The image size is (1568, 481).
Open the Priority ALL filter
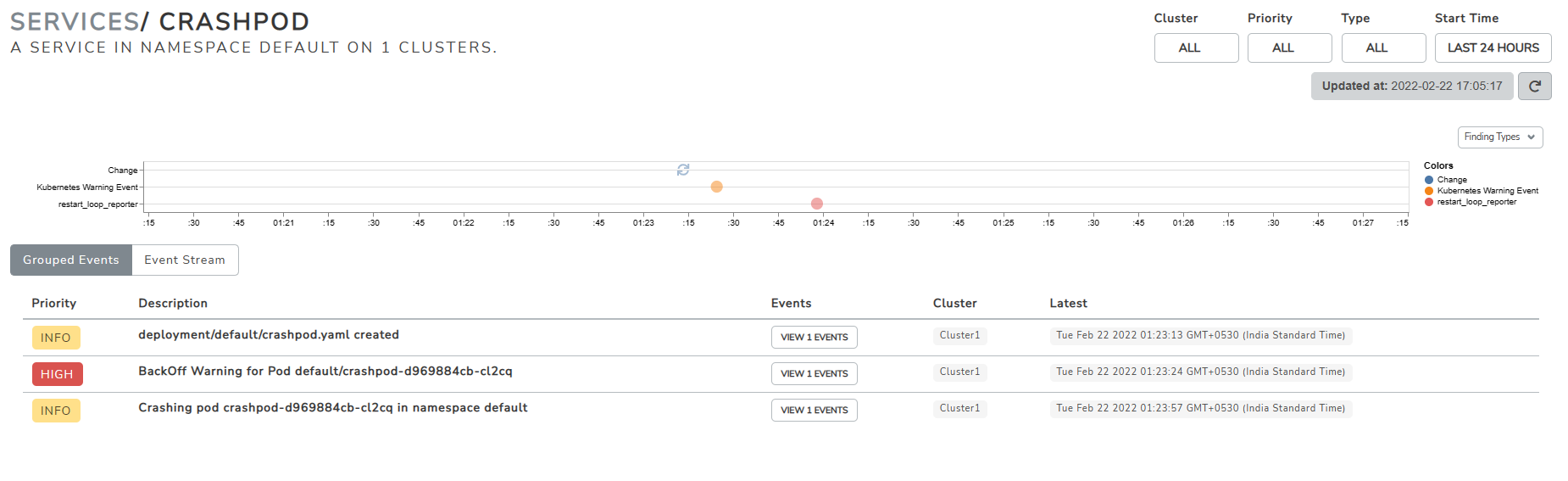(x=1289, y=48)
